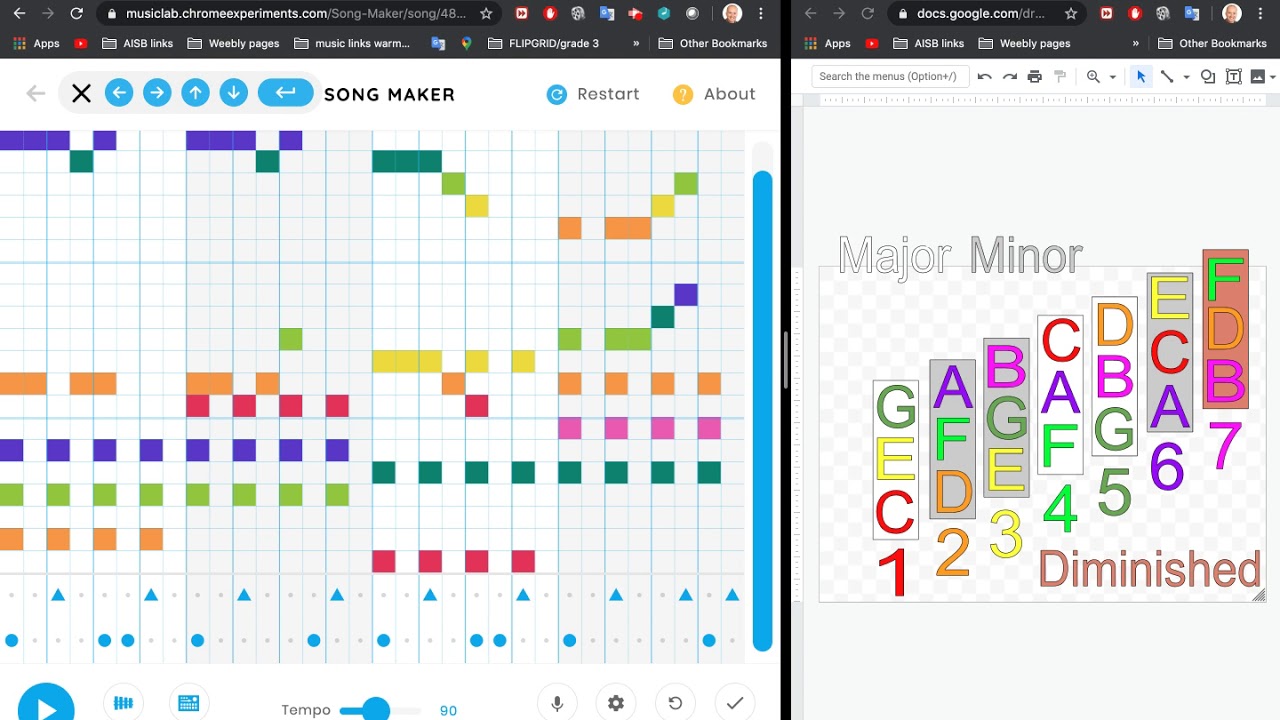The image size is (1280, 720).
Task: Open the About page of Song Maker
Action: point(714,94)
